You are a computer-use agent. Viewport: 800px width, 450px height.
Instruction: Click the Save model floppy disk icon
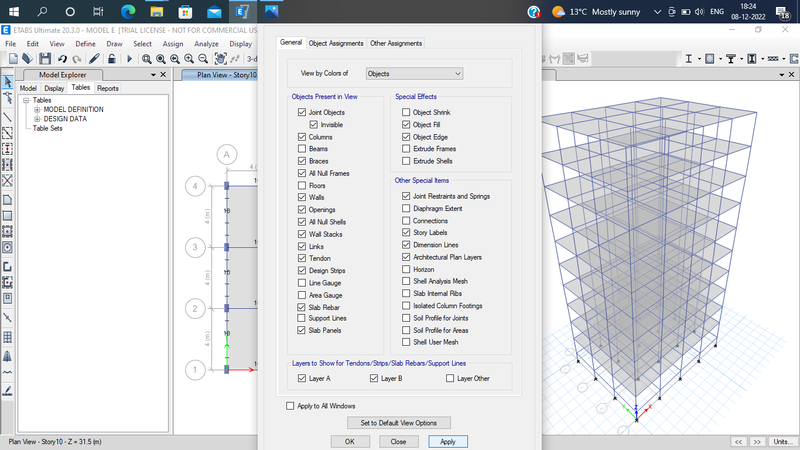click(x=45, y=59)
